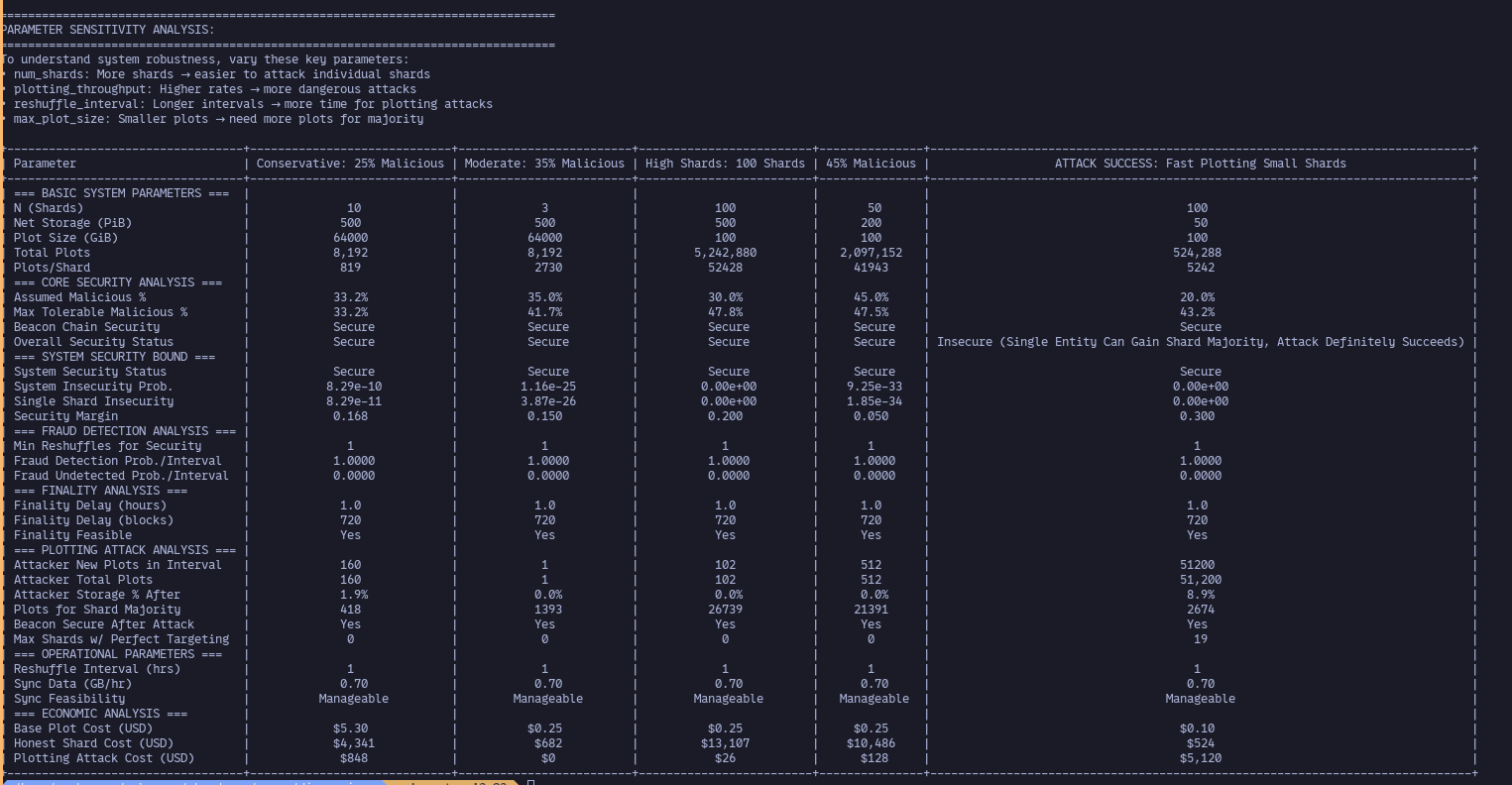Click the Attacker Total Plots value 51,200
Viewport: 1512px width, 785px height.
(x=1201, y=580)
